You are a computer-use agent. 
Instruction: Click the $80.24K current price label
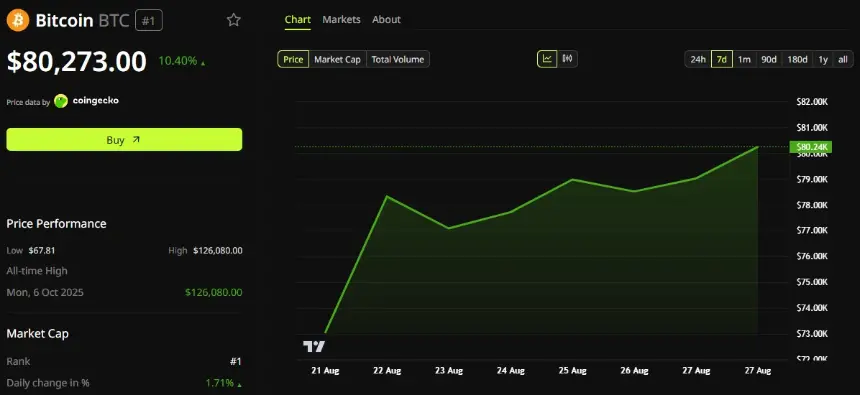click(x=811, y=147)
